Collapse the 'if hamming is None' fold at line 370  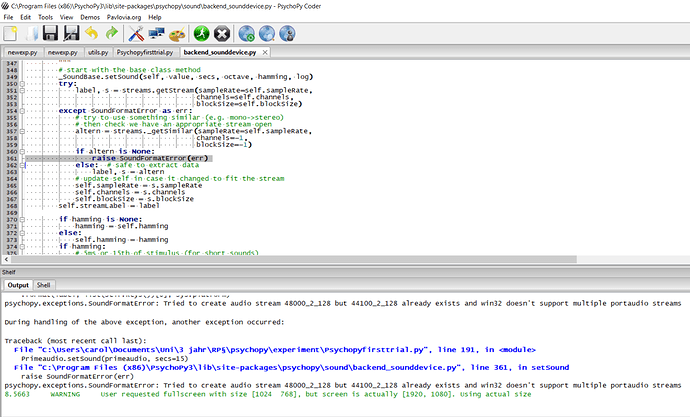22,219
